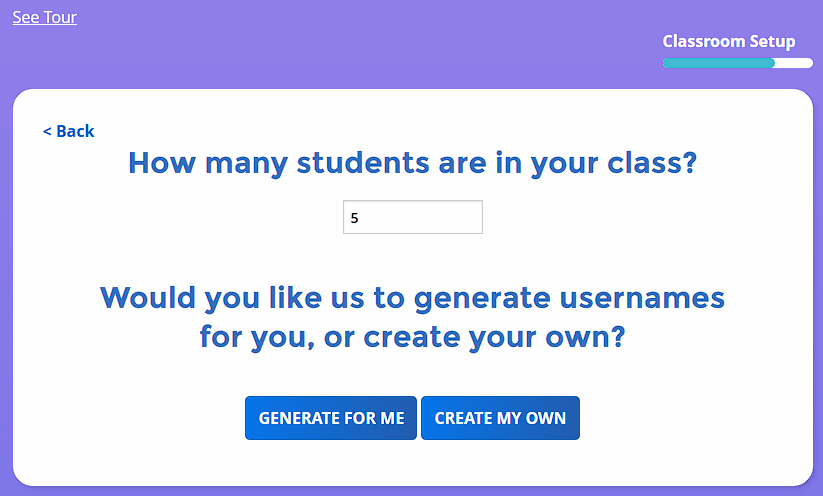Click the 'or create your own?' line
Viewport: 823px width, 496px height.
412,336
